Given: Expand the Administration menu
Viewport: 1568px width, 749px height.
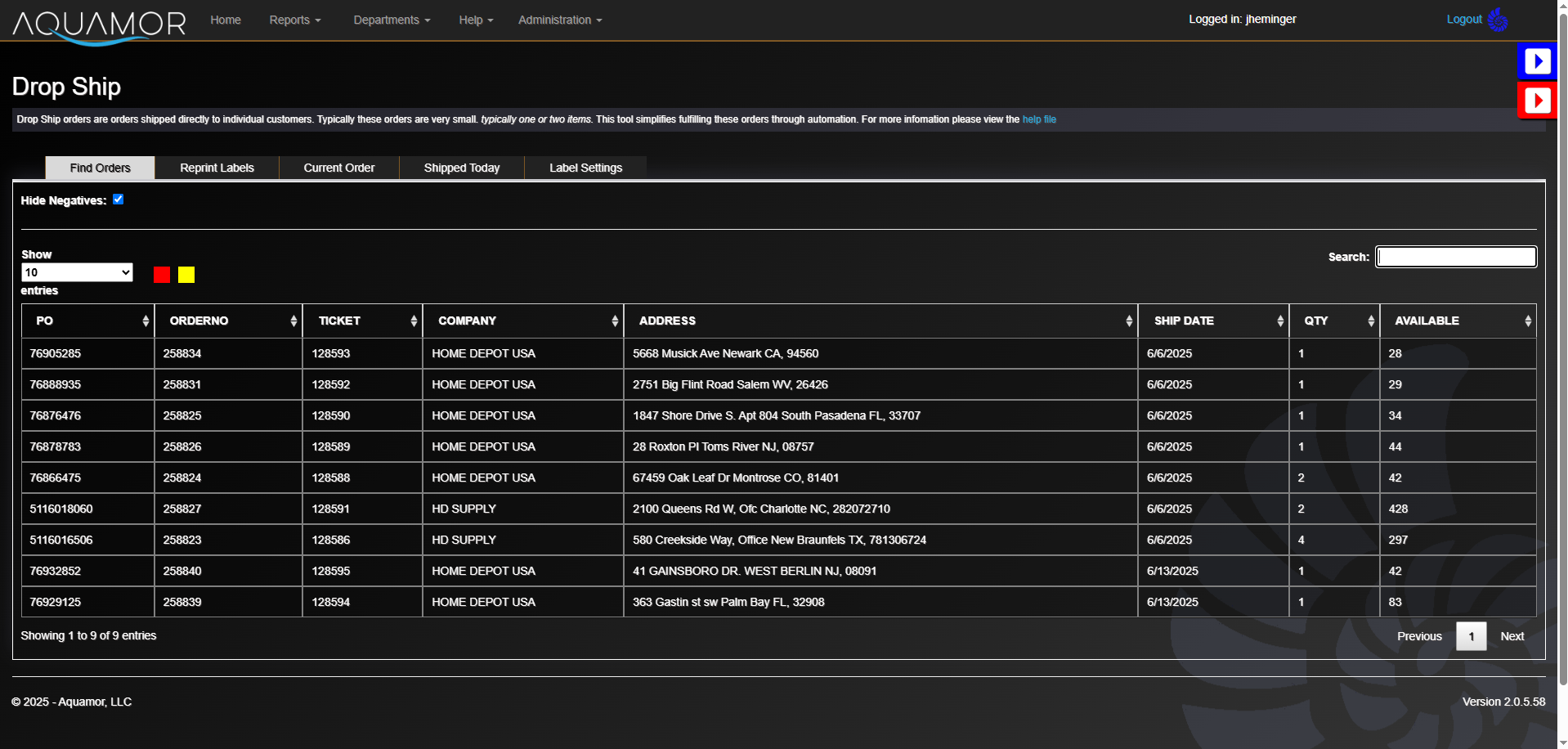Looking at the screenshot, I should [x=560, y=20].
